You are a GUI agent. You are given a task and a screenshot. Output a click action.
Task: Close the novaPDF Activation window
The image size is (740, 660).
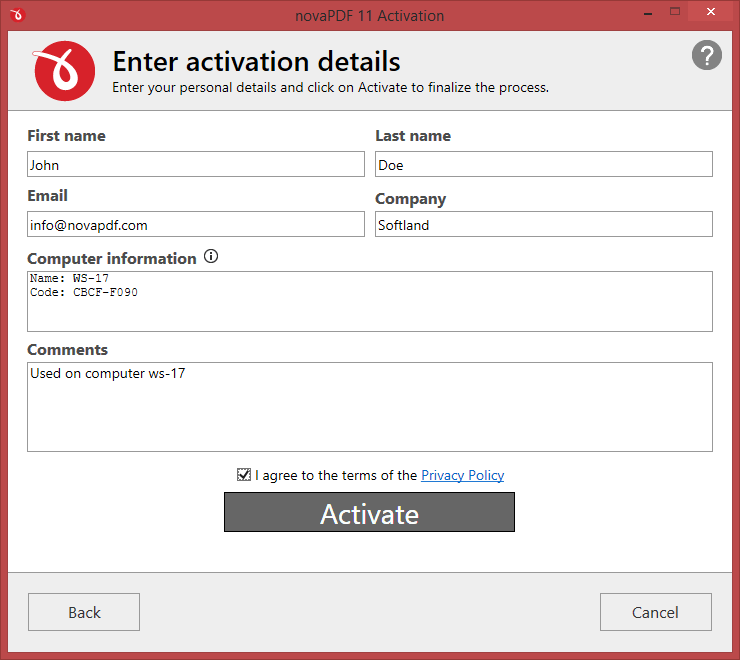[711, 12]
